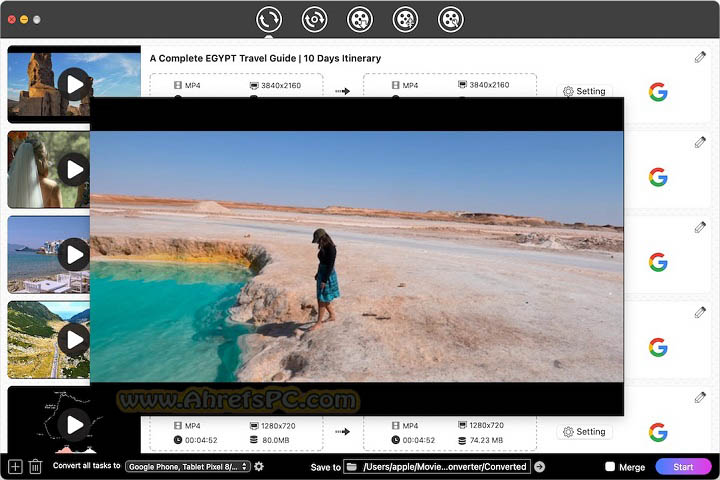
Task: Click the Google profile icon of second video
Action: tap(658, 177)
